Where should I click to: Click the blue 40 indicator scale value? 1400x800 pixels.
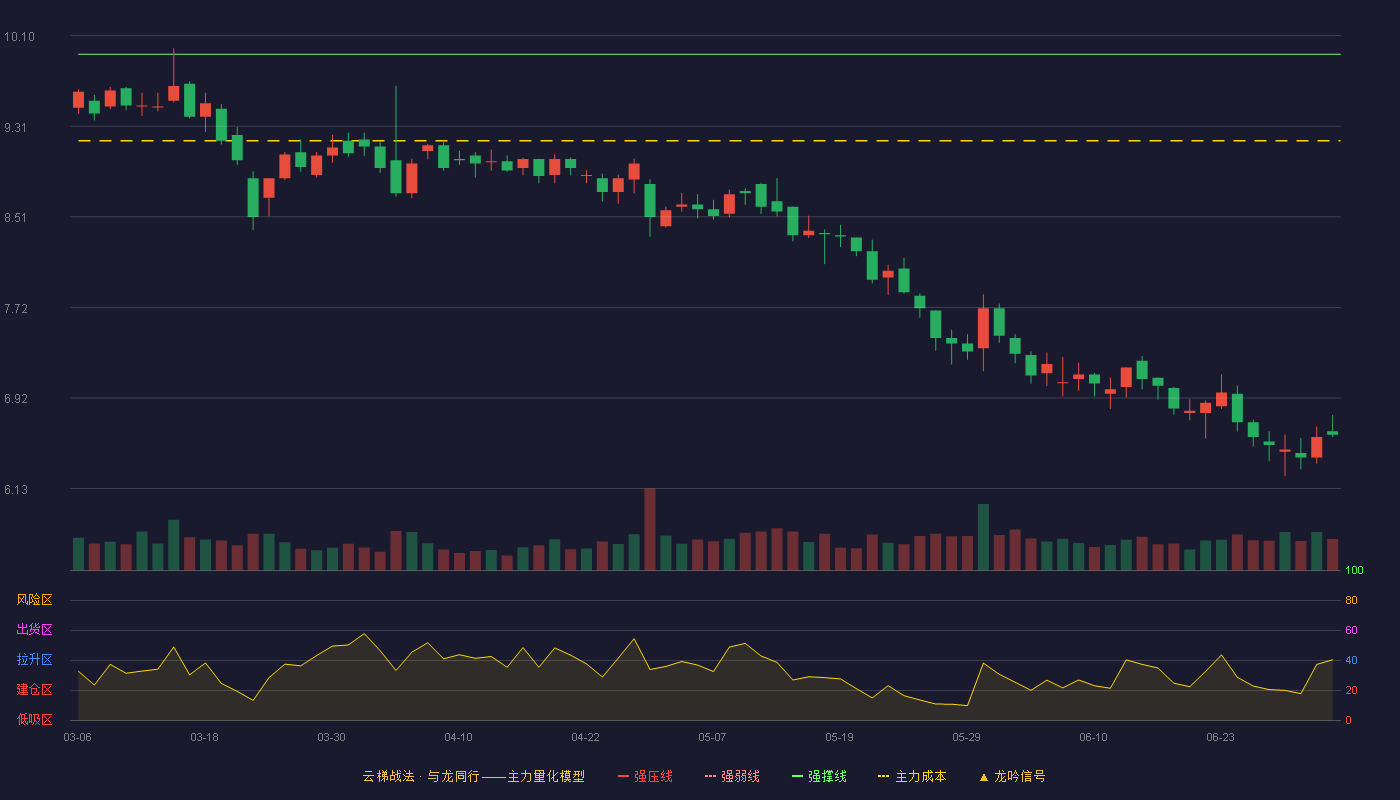pos(1351,660)
